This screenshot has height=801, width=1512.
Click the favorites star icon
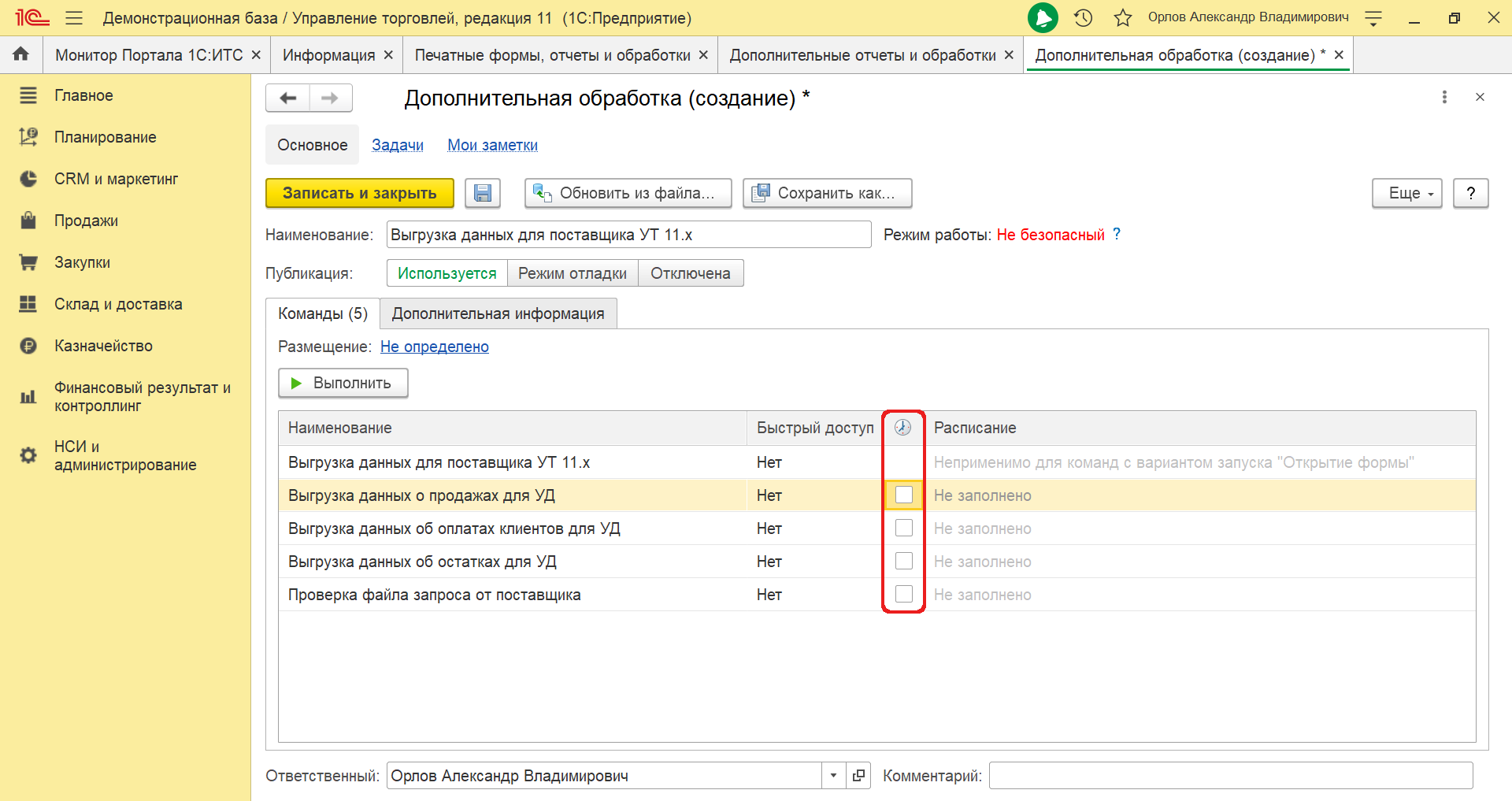(x=1123, y=18)
